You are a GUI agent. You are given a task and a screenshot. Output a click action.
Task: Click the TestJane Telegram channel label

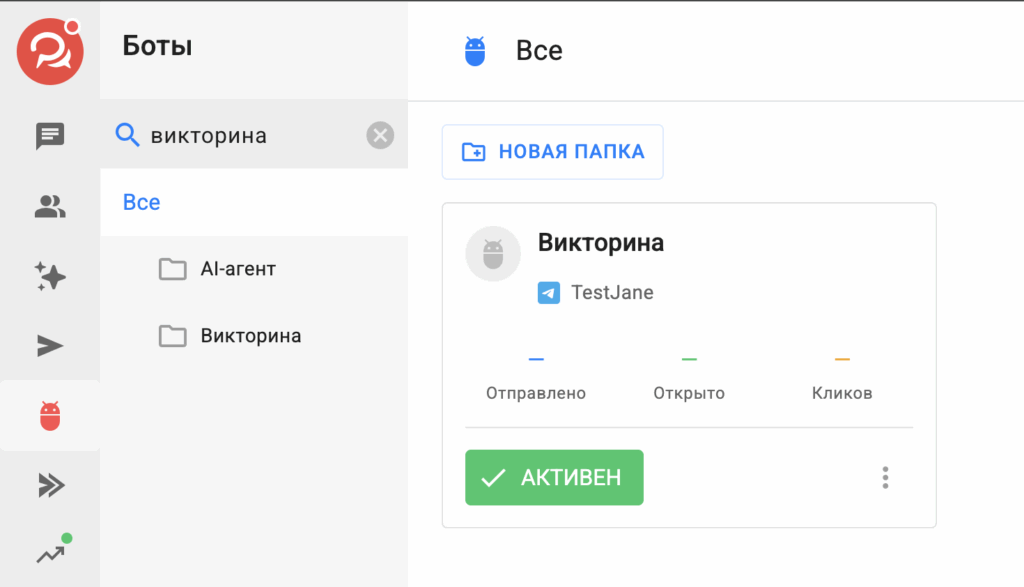(611, 293)
